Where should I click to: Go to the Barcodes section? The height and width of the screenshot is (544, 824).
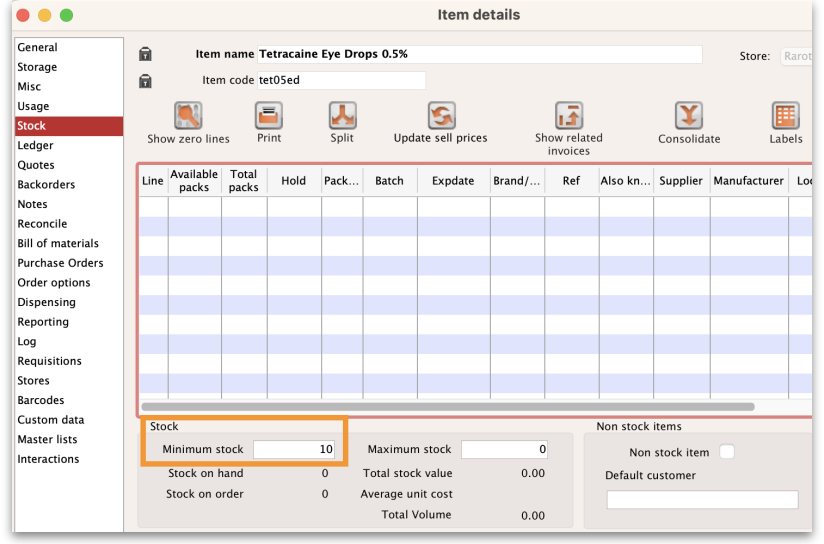(41, 400)
